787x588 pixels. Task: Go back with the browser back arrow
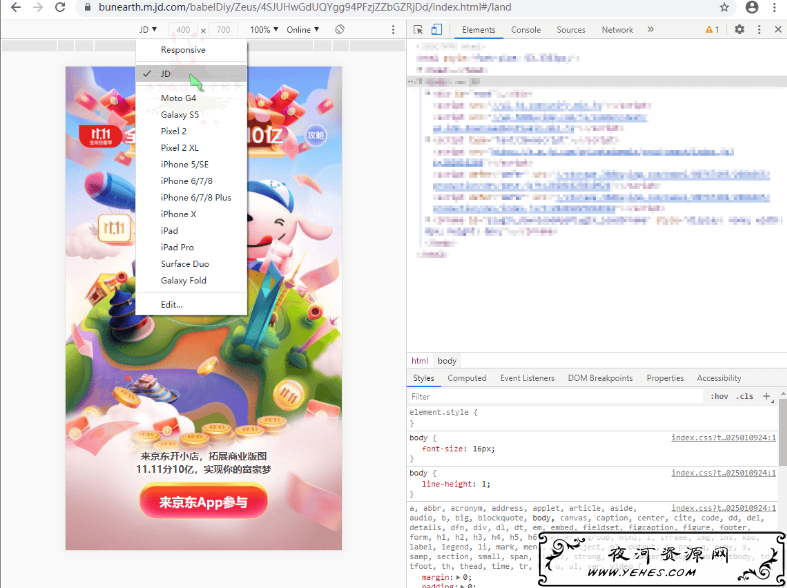coord(16,7)
